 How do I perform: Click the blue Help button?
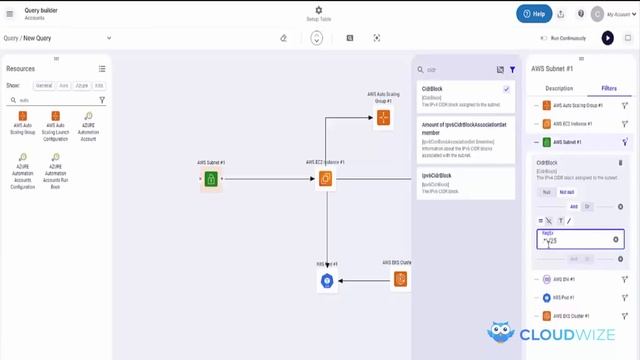point(534,14)
